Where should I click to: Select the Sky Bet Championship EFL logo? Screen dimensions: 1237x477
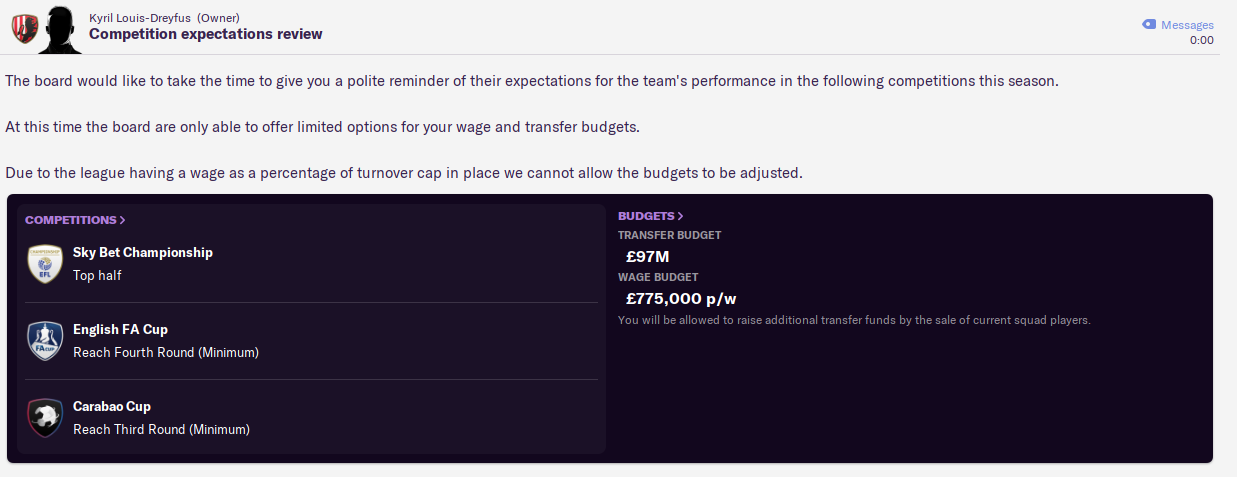45,264
